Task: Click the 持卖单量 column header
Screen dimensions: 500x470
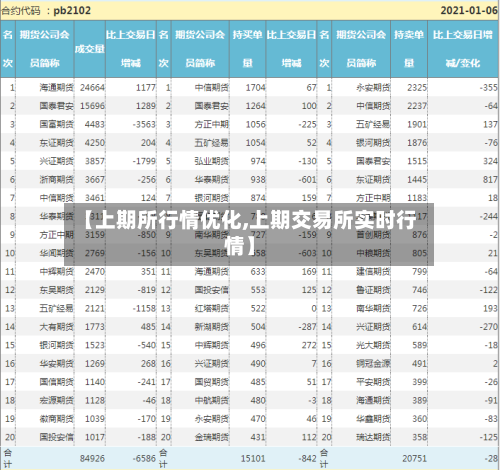Action: 409,49
